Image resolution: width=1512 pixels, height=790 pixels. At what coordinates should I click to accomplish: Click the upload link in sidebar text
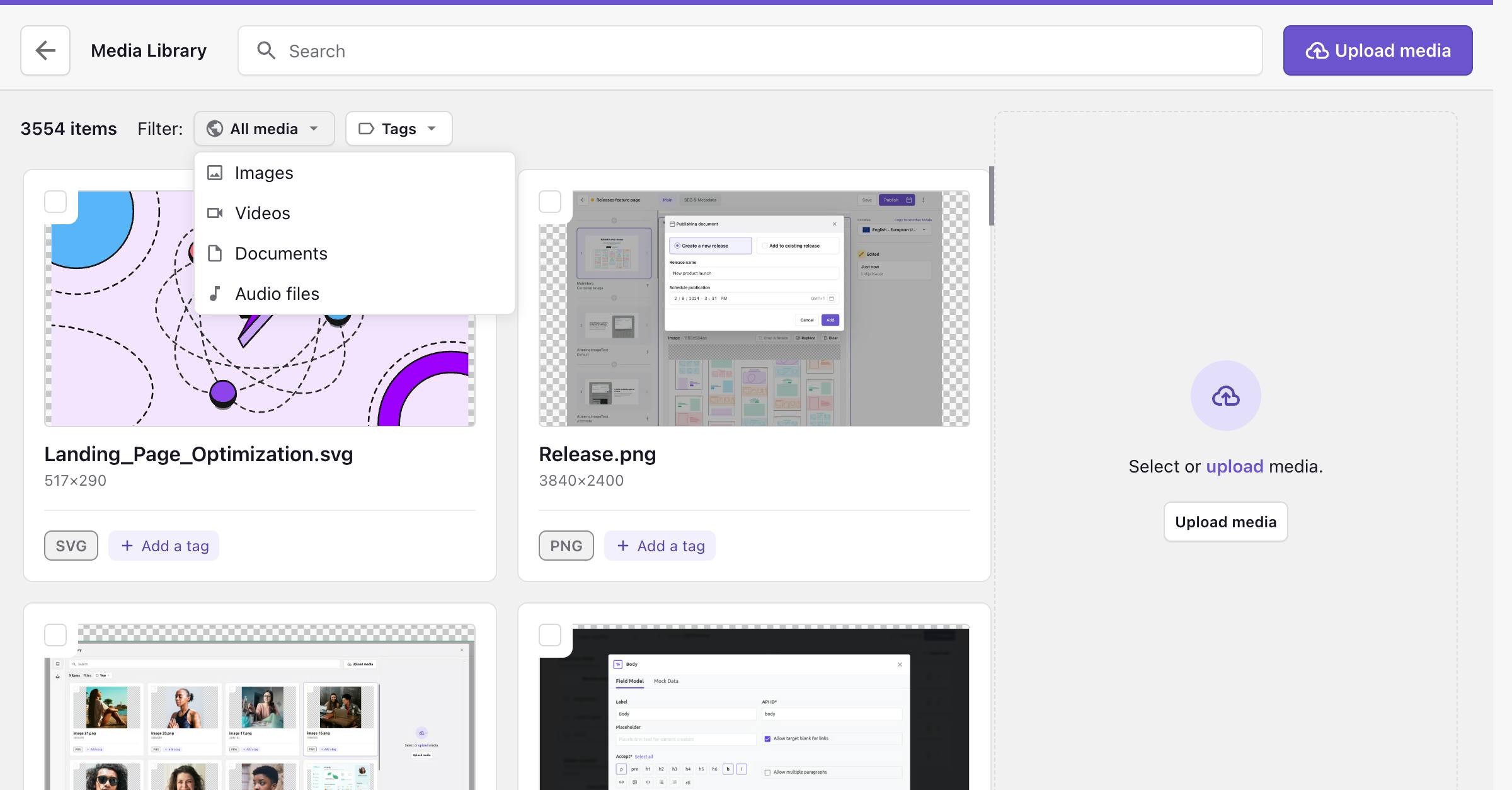tap(1234, 466)
